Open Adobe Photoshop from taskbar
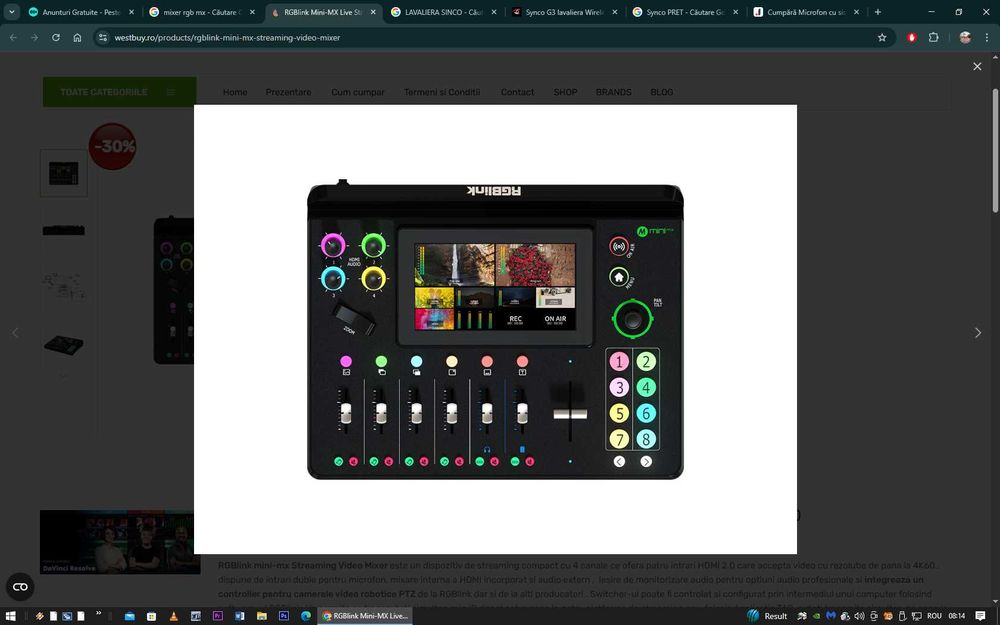The image size is (1000, 625). click(284, 616)
